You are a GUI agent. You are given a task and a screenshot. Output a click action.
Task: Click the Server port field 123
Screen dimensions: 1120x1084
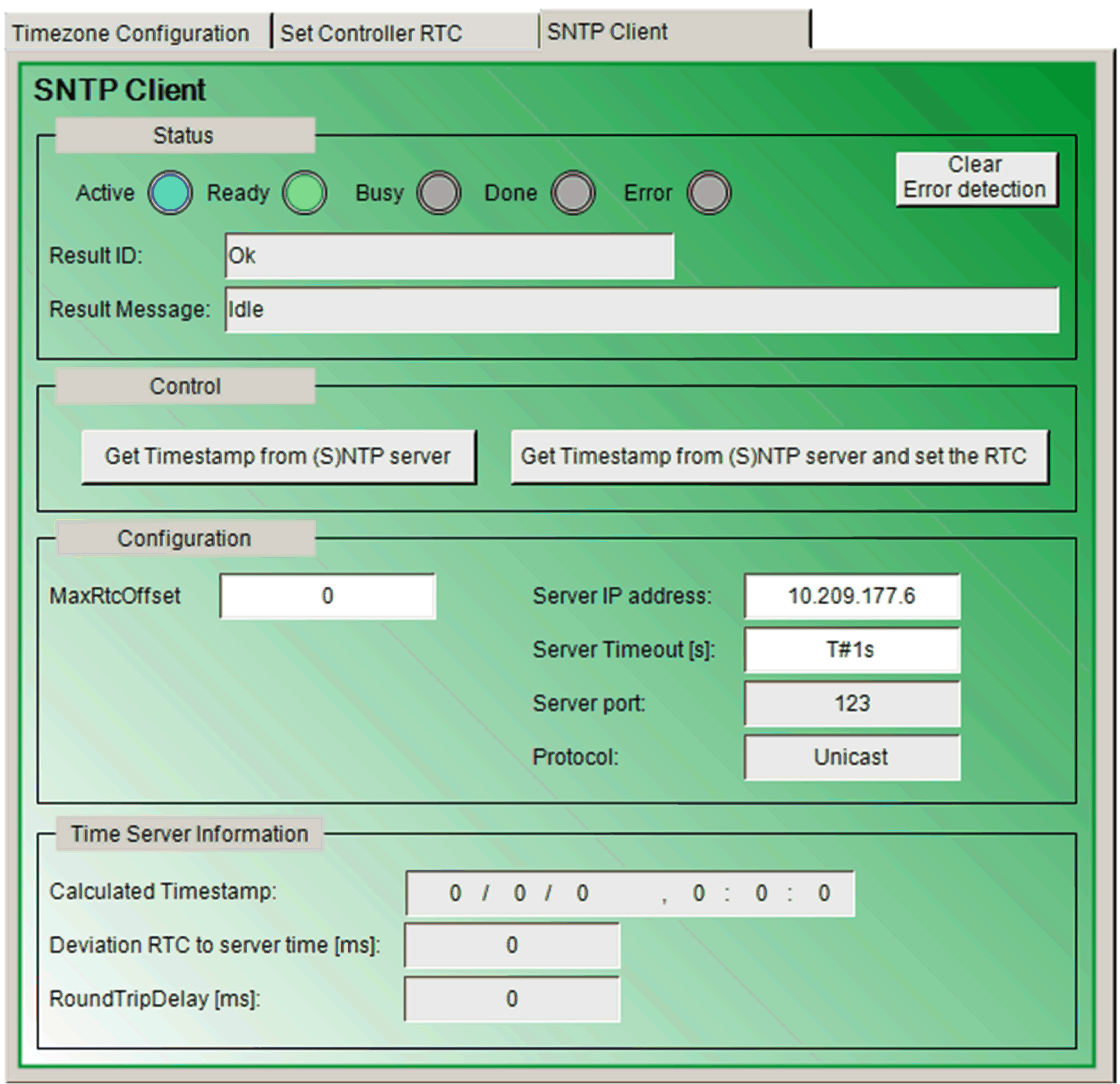852,703
